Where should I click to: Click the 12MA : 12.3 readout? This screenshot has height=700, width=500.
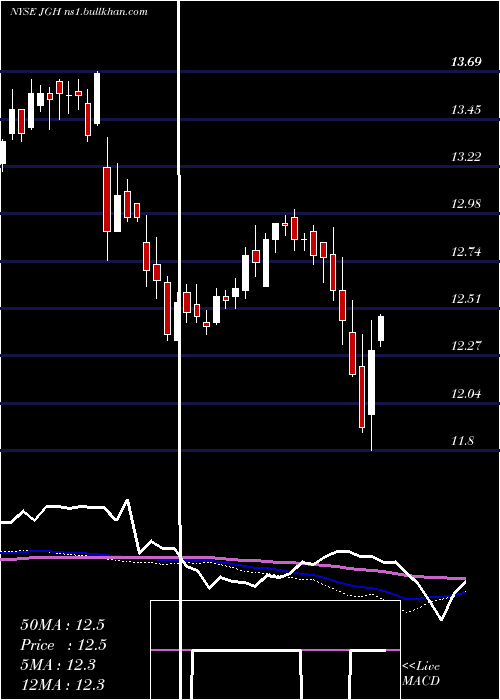click(x=62, y=685)
